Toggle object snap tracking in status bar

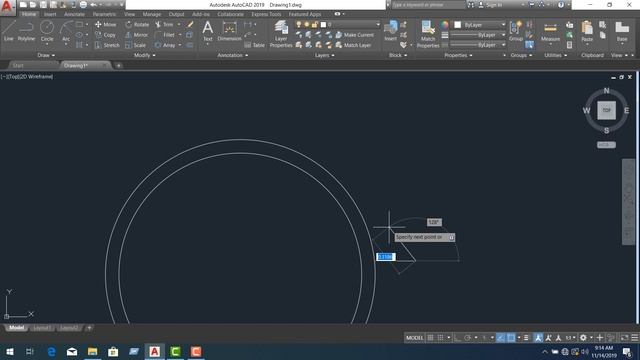tap(501, 338)
